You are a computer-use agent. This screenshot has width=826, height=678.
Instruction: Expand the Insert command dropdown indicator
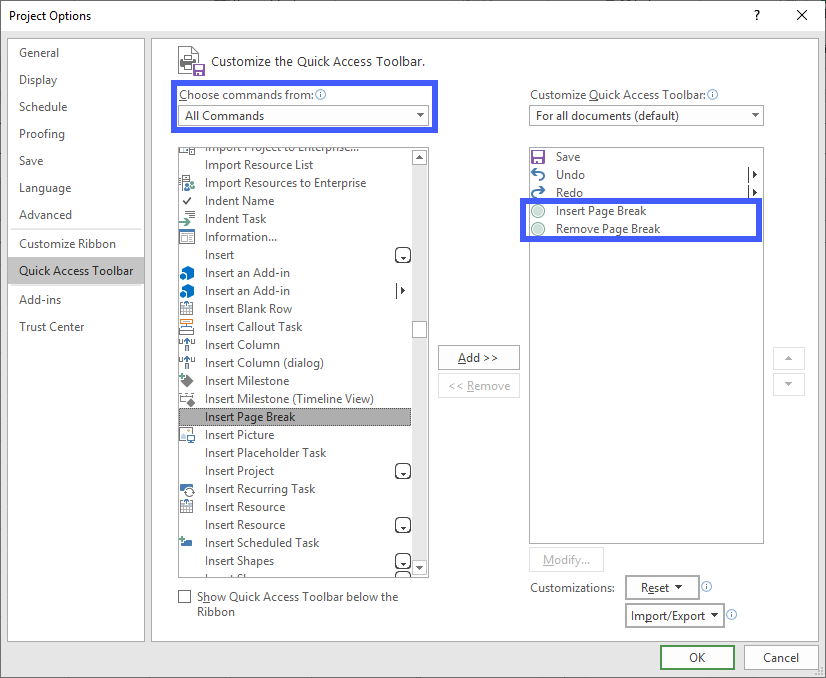tap(403, 256)
